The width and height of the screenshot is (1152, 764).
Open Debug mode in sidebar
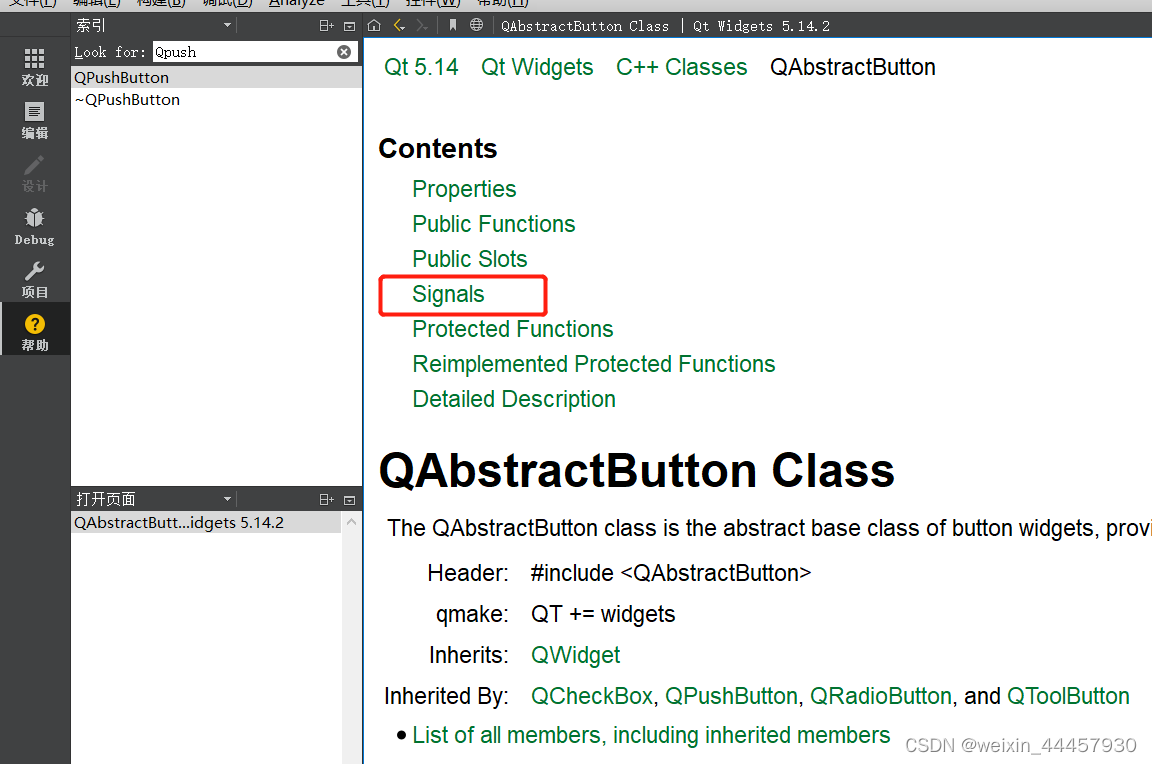(x=35, y=226)
